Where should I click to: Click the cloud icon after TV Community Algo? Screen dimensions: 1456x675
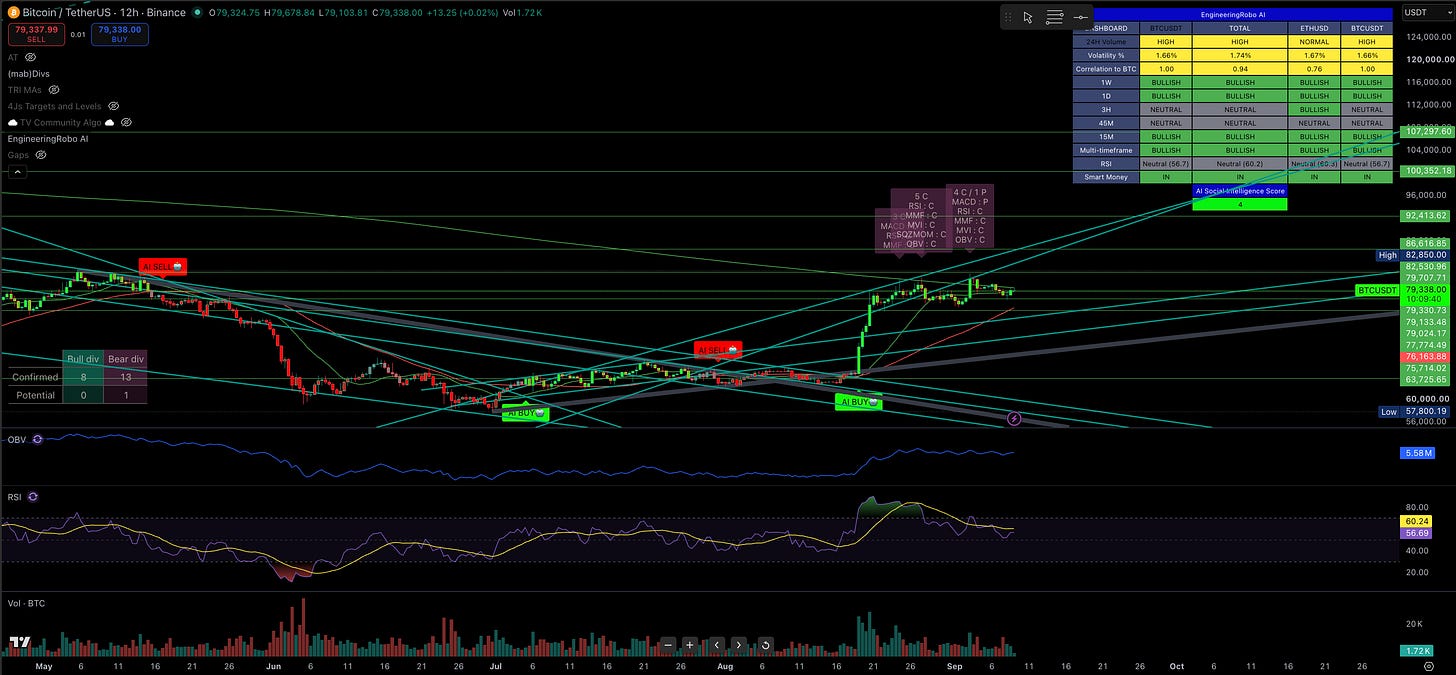coord(110,122)
